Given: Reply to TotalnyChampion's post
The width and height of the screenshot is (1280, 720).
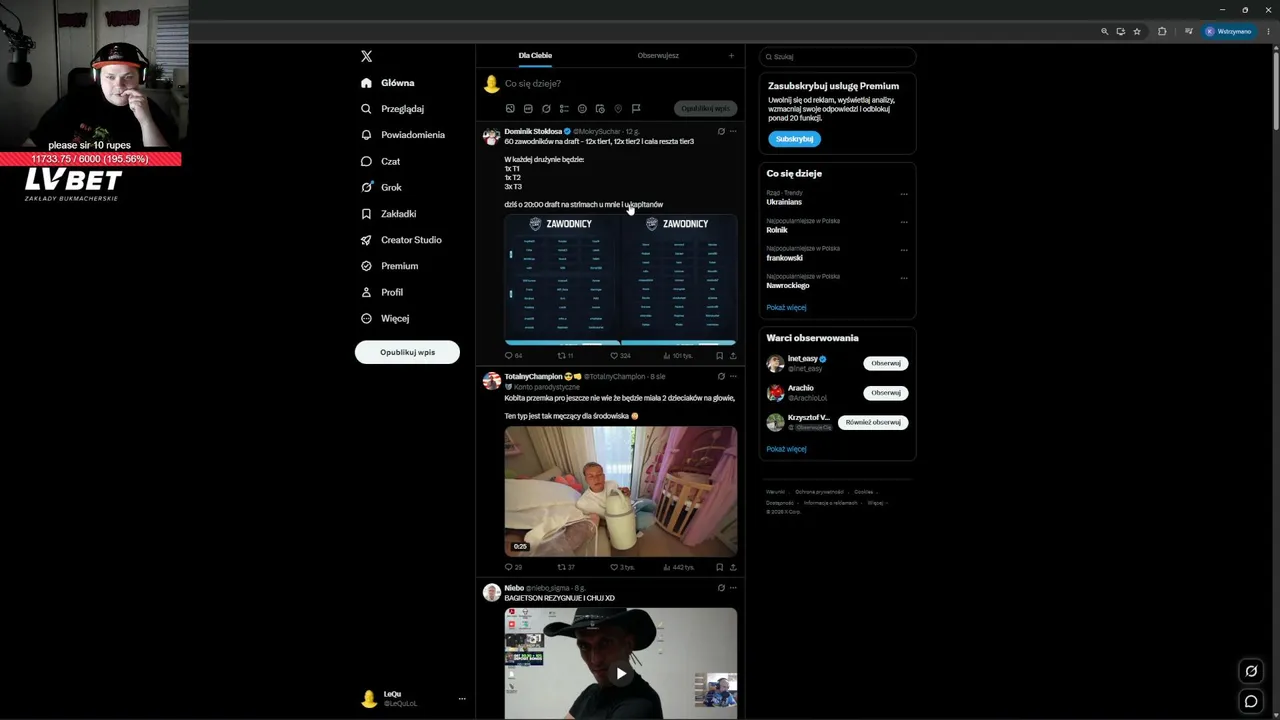Looking at the screenshot, I should [513, 568].
